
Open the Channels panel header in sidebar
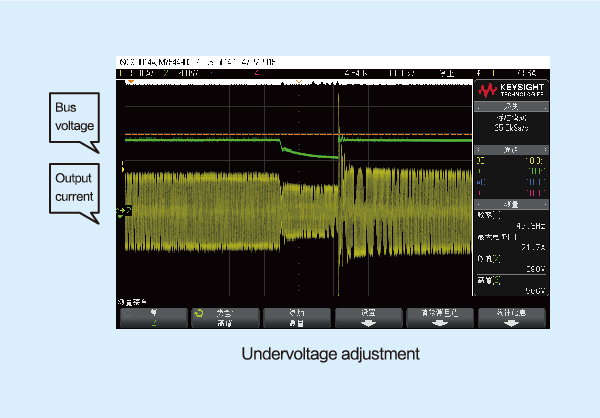pyautogui.click(x=511, y=150)
